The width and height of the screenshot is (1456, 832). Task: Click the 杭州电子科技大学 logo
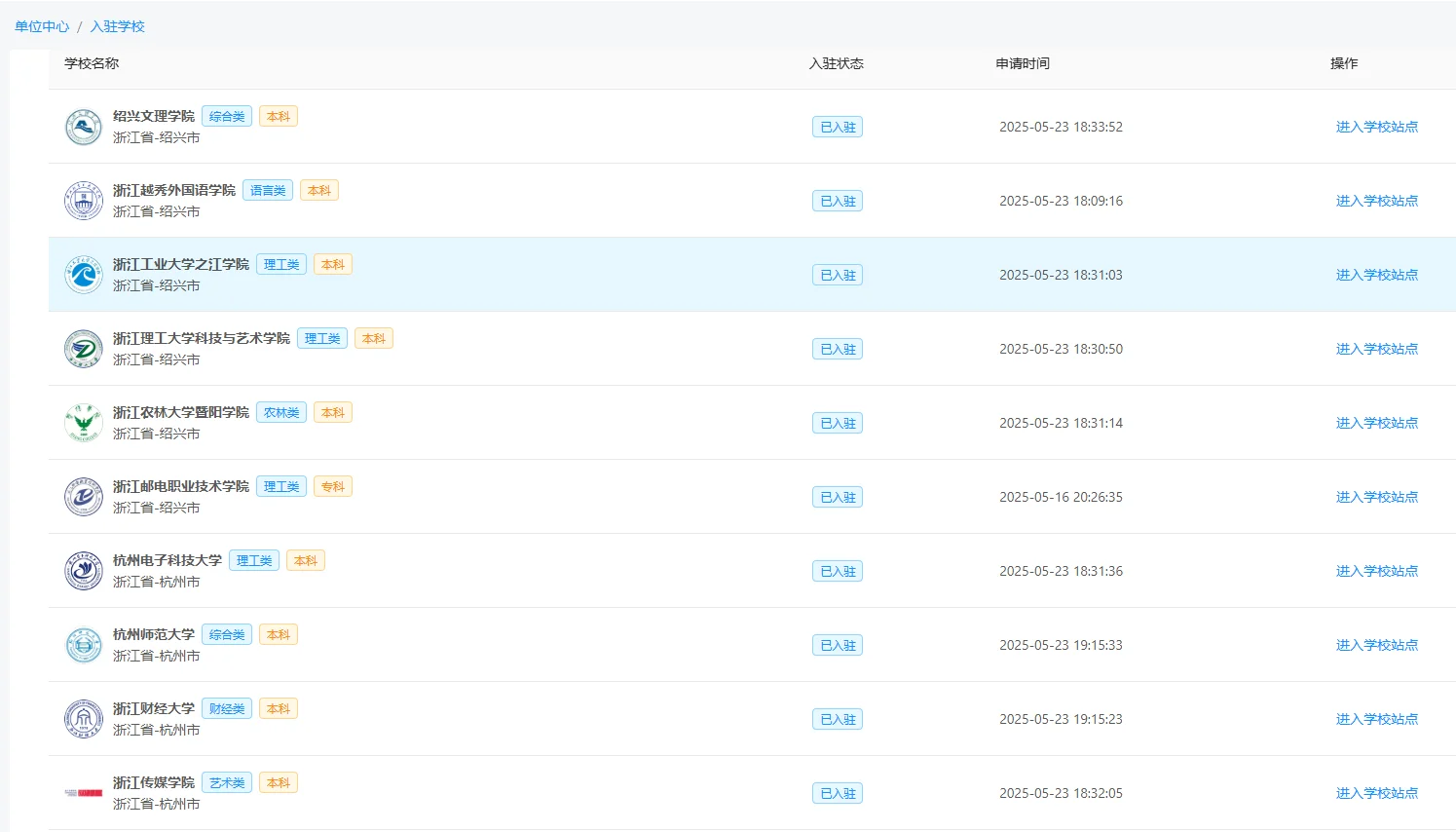click(84, 571)
